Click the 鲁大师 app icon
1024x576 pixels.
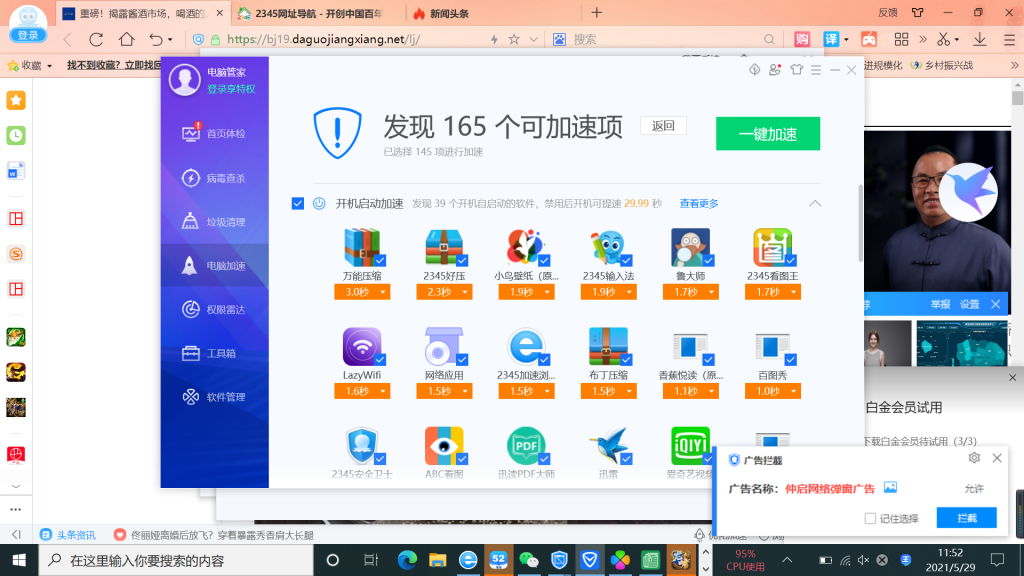(x=690, y=247)
